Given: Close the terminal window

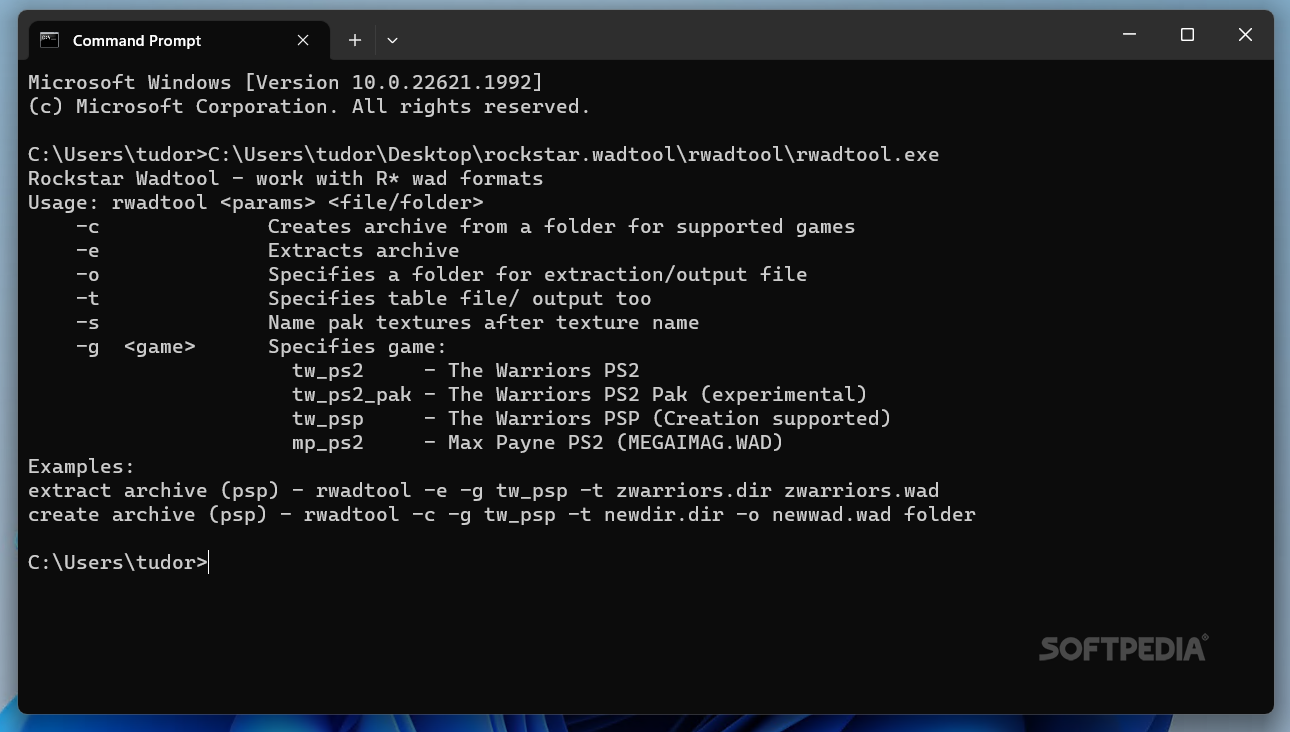Looking at the screenshot, I should click(1245, 34).
